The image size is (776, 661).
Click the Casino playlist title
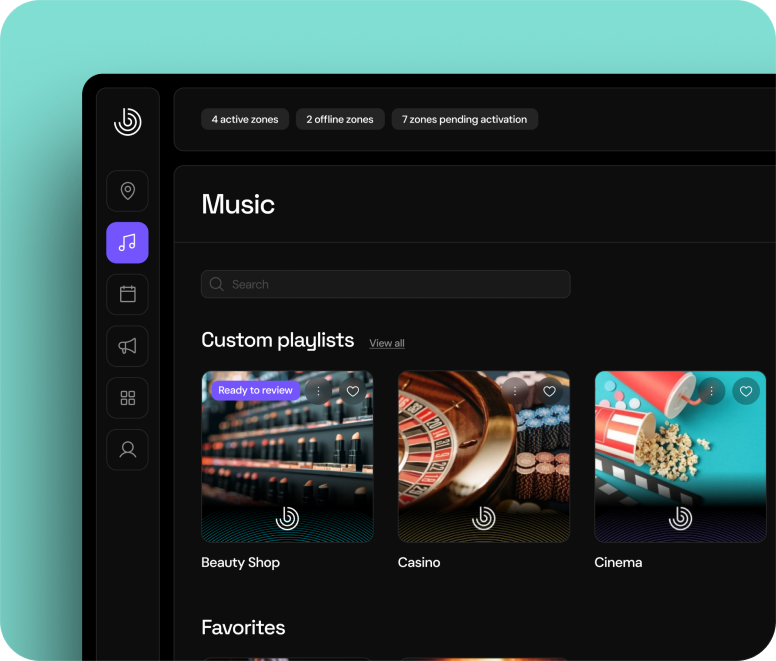(419, 563)
